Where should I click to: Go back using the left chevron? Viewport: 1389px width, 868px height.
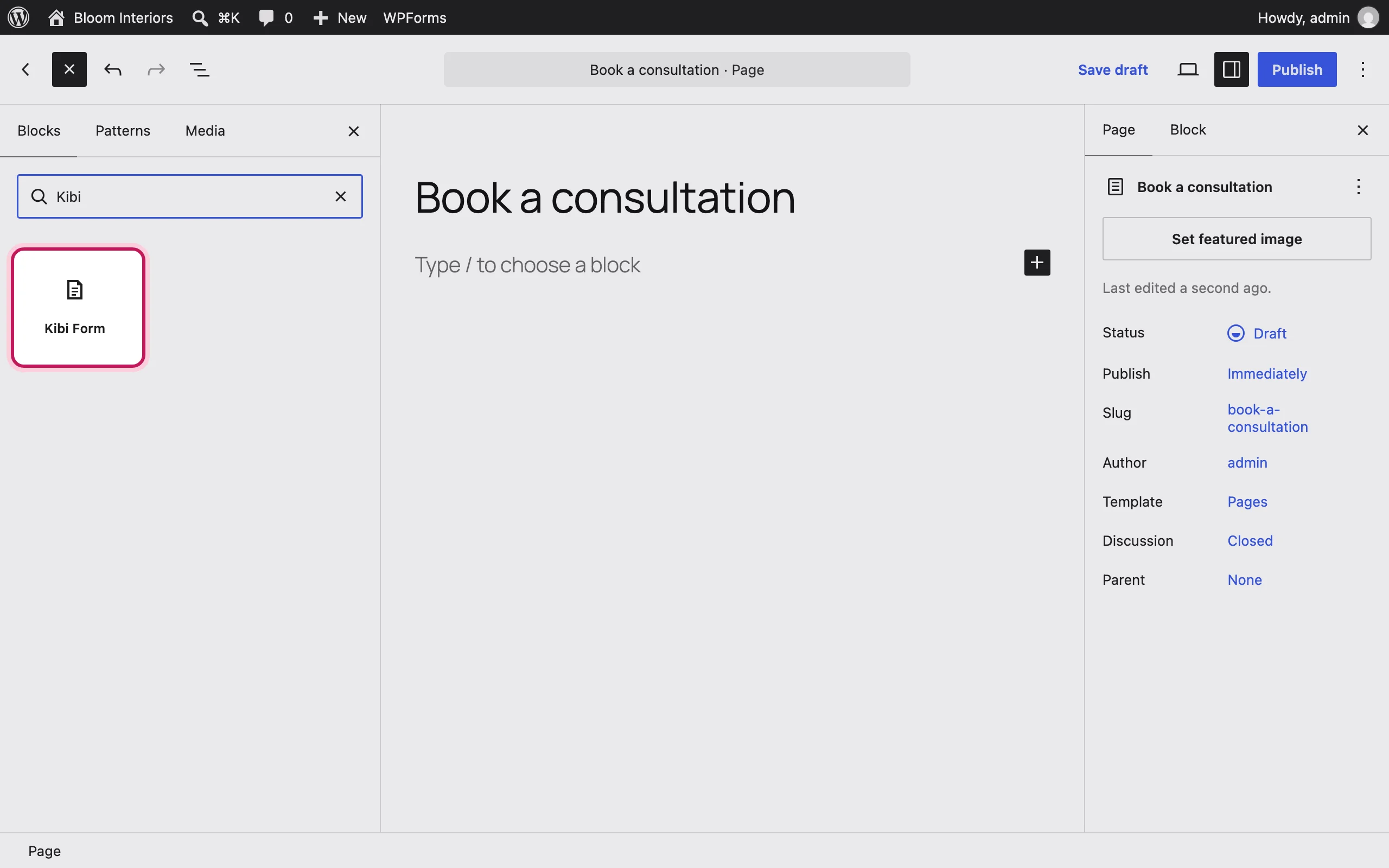26,69
